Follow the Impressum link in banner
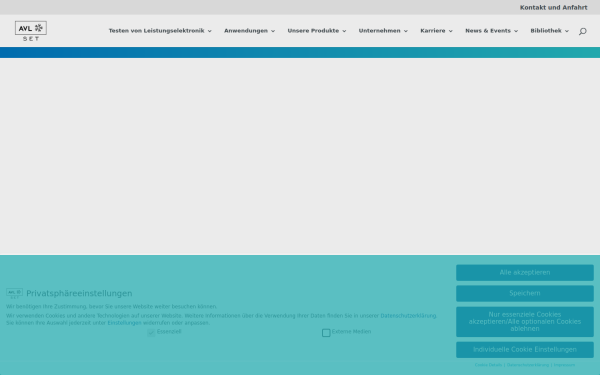The image size is (600, 375). (x=564, y=365)
